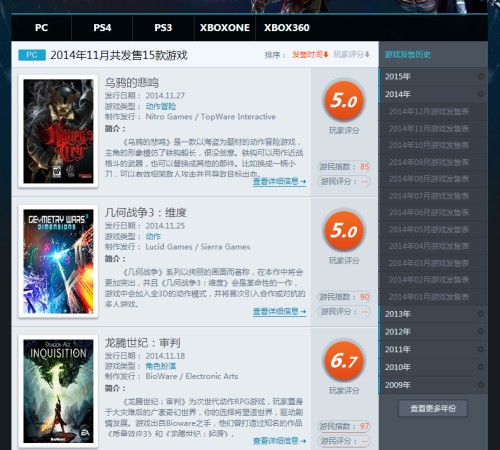500x450 pixels.
Task: Click the 游民评分 pill for 龙腾世纪：审判
Action: tap(344, 441)
